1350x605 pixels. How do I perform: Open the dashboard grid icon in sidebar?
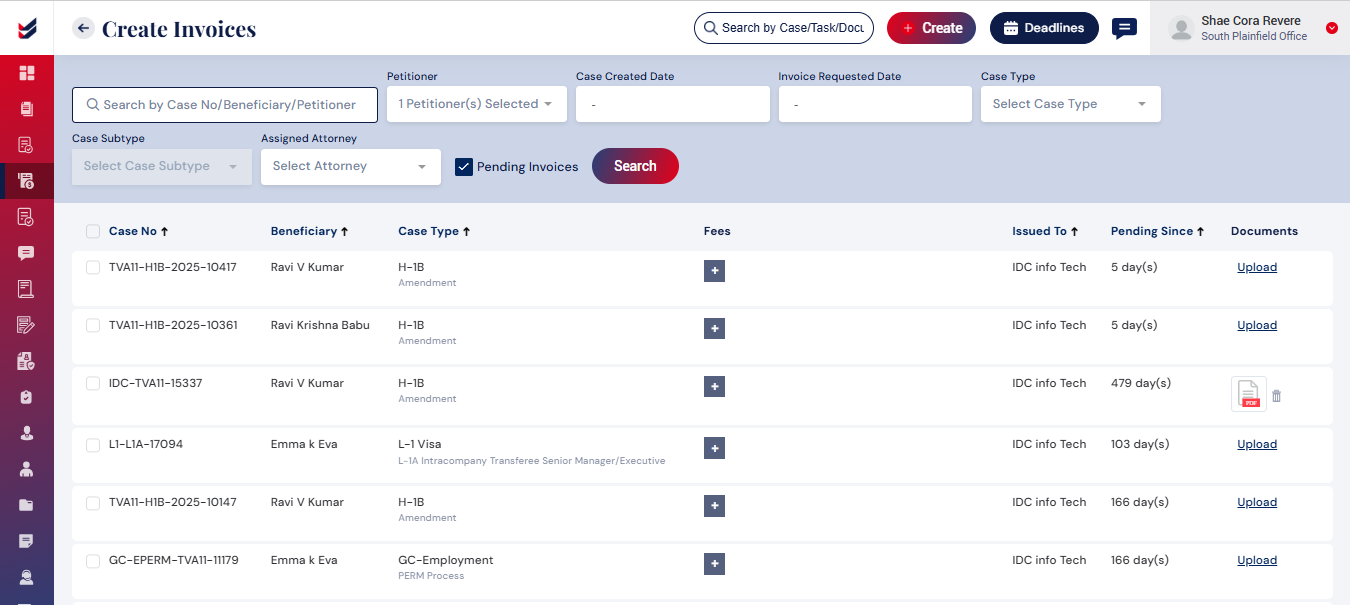[x=27, y=73]
